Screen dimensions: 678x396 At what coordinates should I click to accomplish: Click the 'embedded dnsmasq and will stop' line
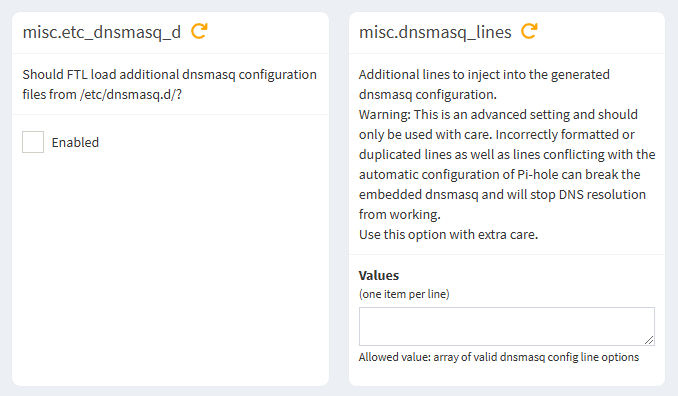(502, 194)
